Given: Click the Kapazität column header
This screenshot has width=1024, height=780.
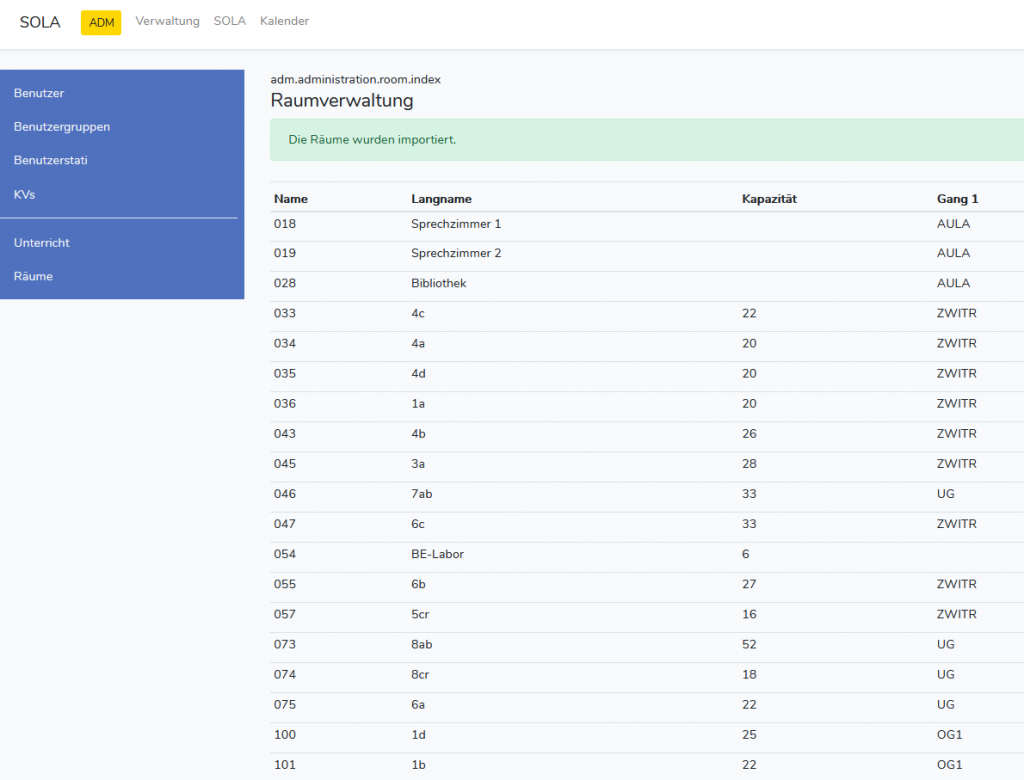Looking at the screenshot, I should click(x=769, y=199).
